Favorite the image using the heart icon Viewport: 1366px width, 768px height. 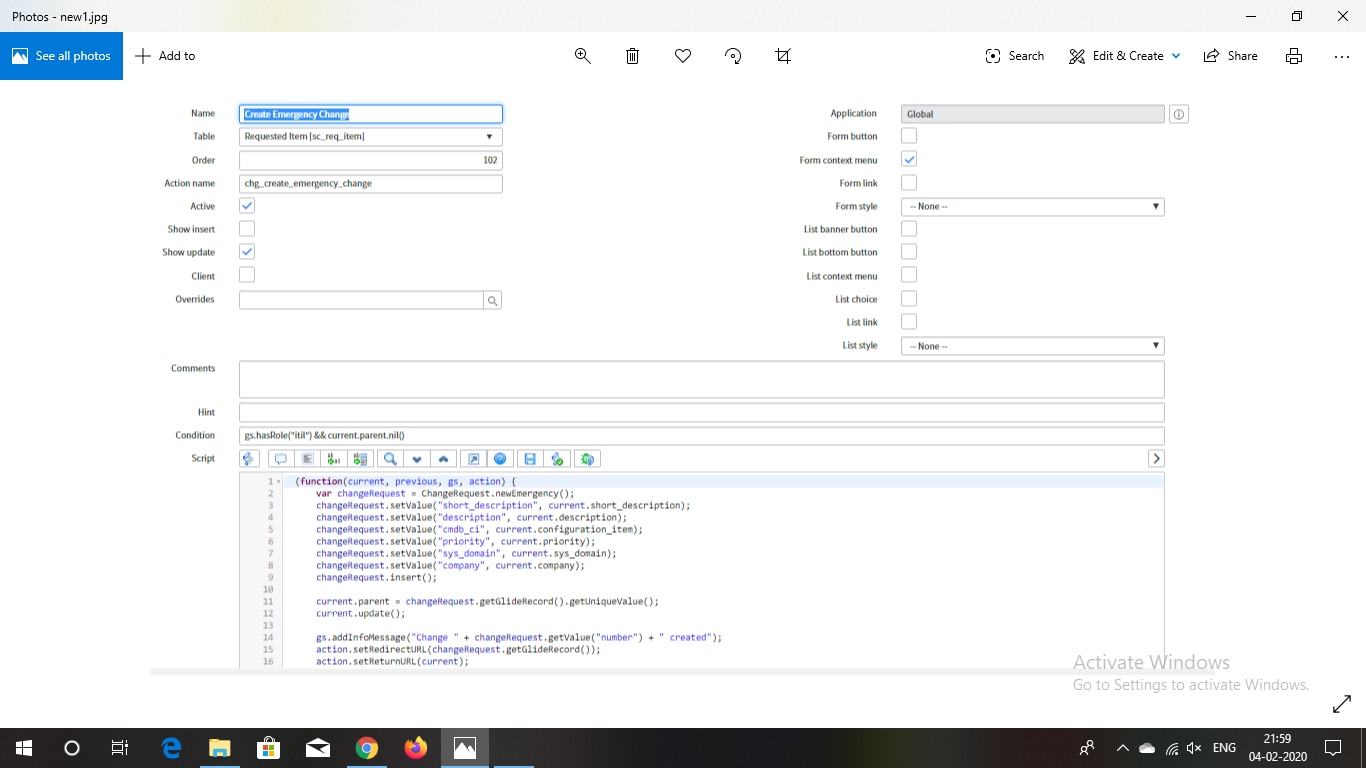(683, 56)
